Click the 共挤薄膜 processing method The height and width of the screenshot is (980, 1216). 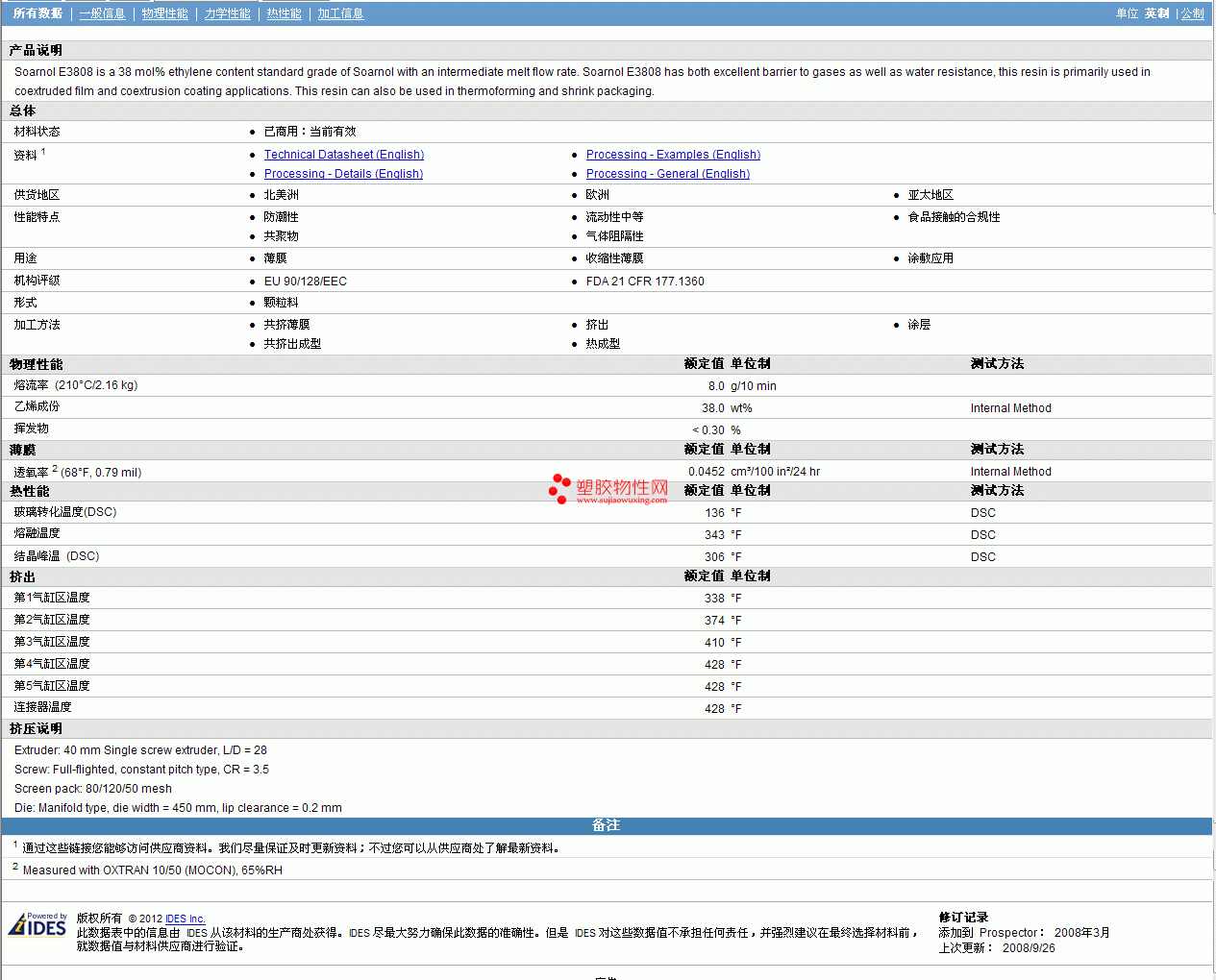(x=286, y=325)
